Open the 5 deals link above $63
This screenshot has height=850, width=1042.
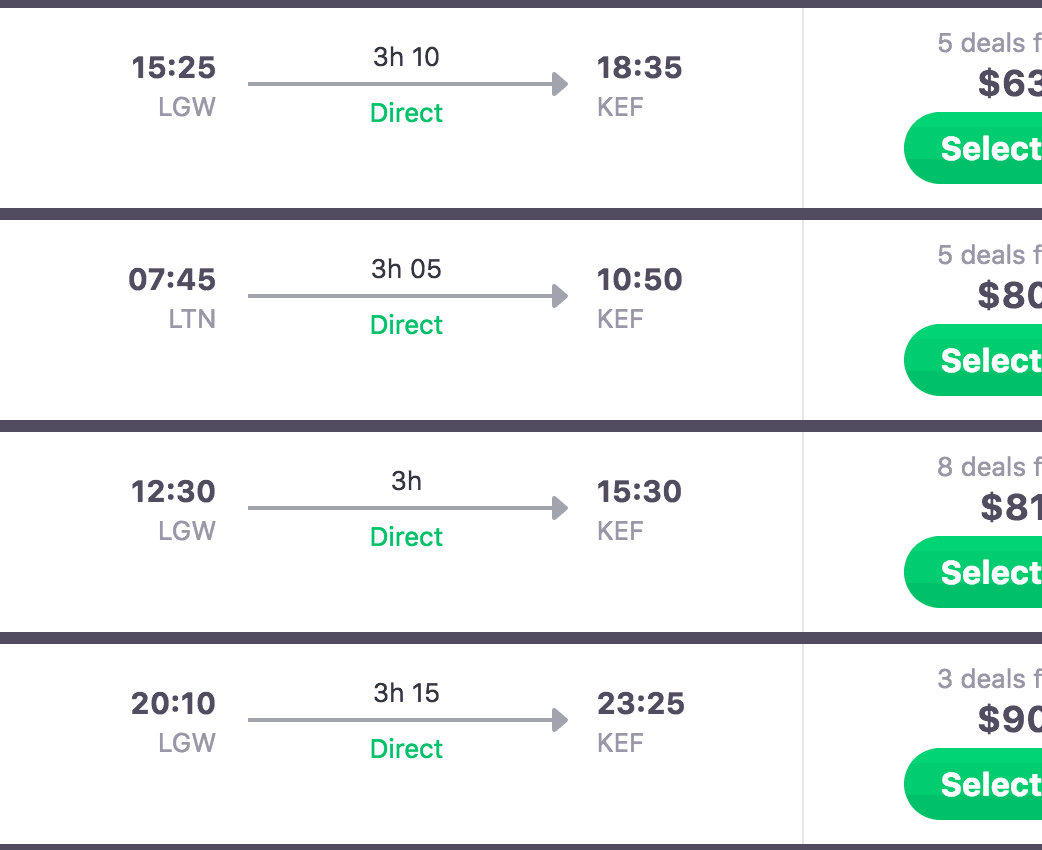coord(988,44)
